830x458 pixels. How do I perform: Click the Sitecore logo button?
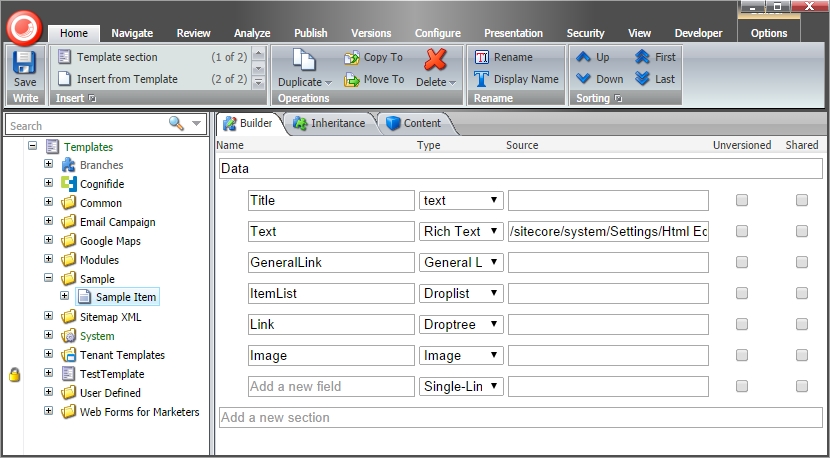[24, 28]
